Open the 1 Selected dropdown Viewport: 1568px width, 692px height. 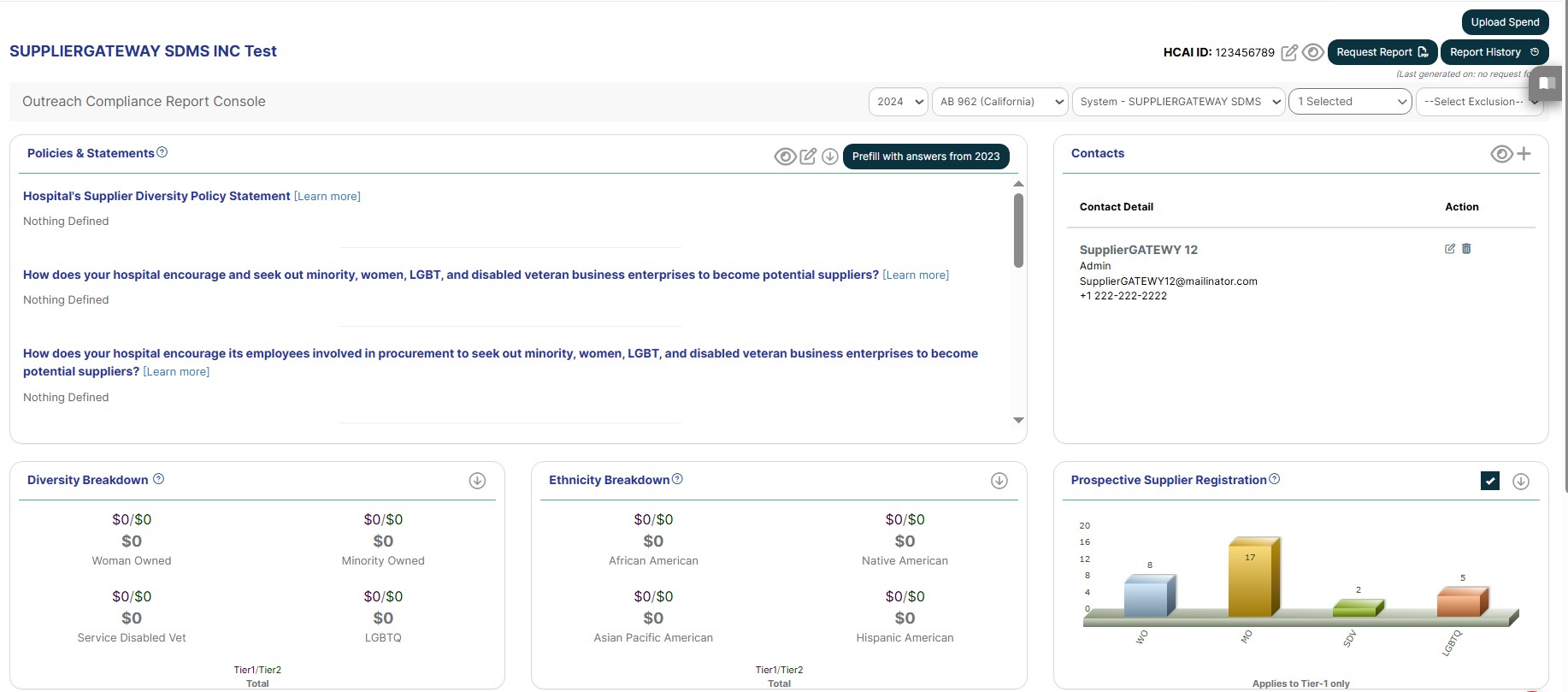[1350, 102]
